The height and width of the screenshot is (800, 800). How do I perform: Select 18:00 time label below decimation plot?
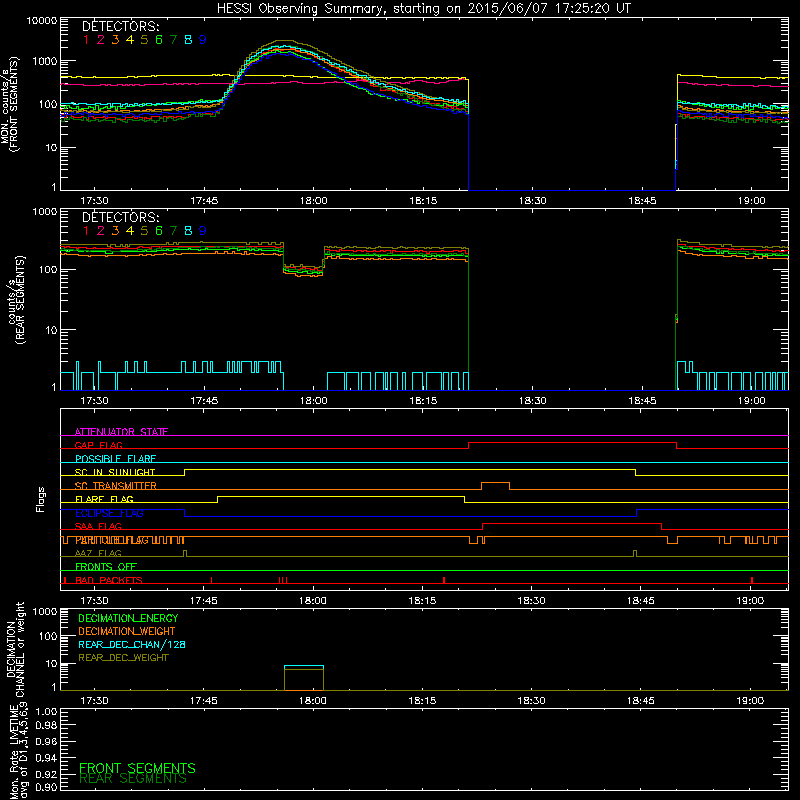(312, 701)
